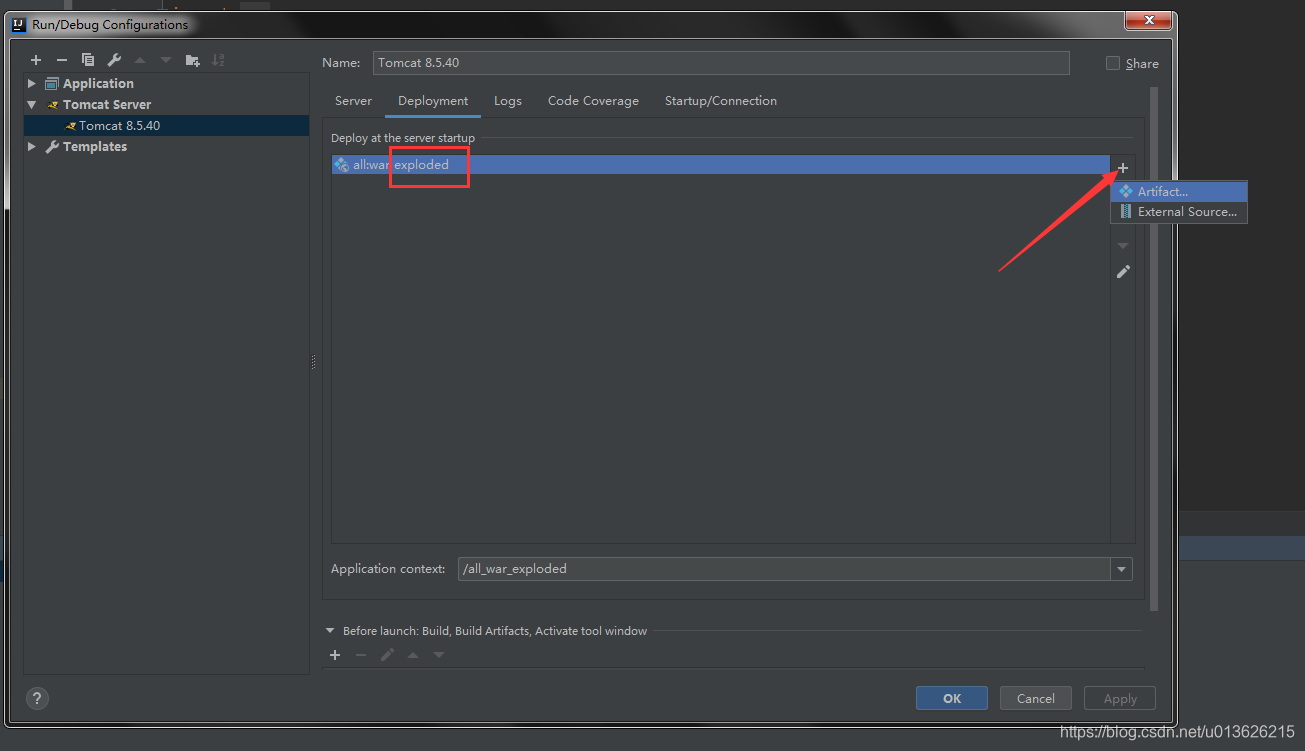Open edit templates wrench in toolbar
The height and width of the screenshot is (751, 1305).
[114, 60]
